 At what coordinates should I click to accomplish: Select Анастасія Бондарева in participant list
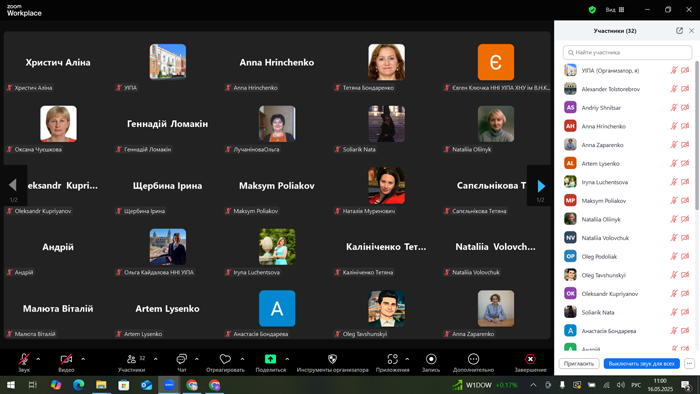[x=626, y=331]
